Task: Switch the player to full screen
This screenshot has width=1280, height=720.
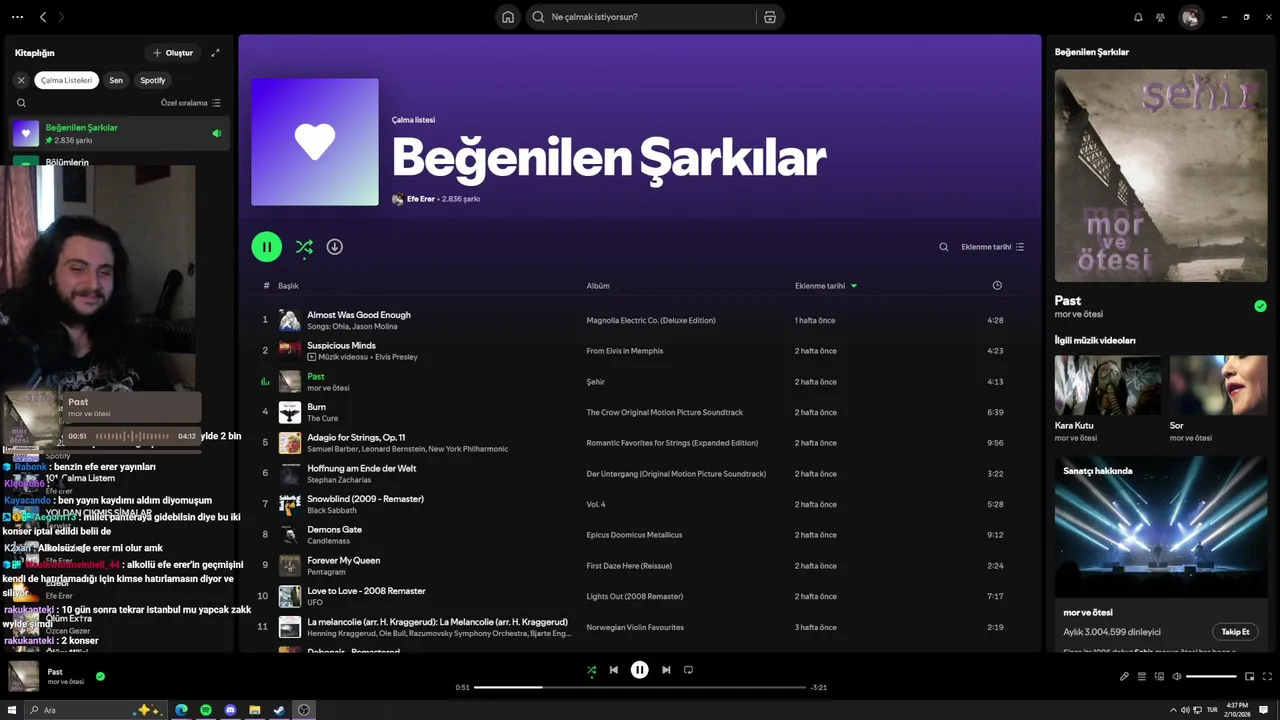Action: point(1266,677)
